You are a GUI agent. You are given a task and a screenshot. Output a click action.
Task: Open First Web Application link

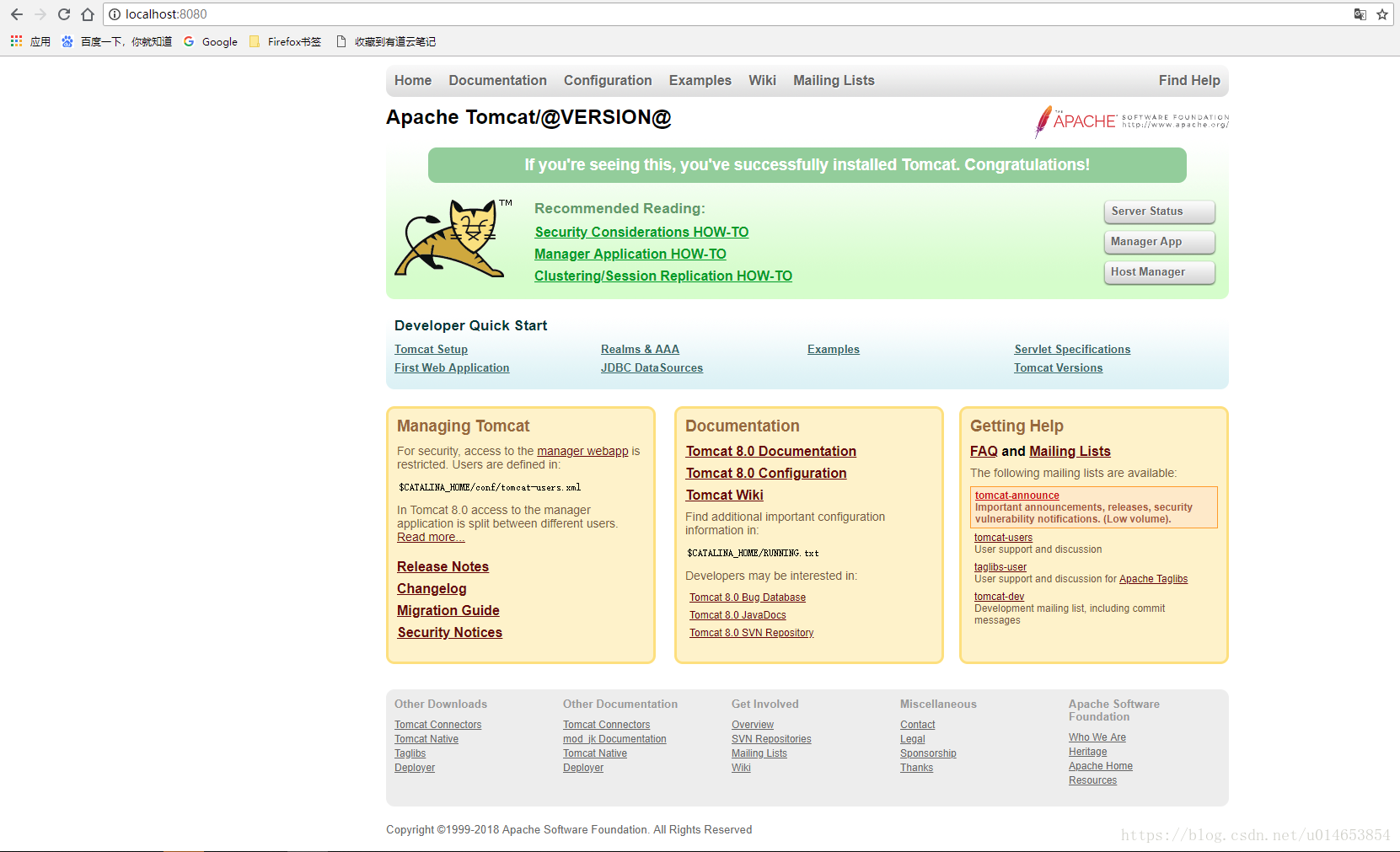452,367
